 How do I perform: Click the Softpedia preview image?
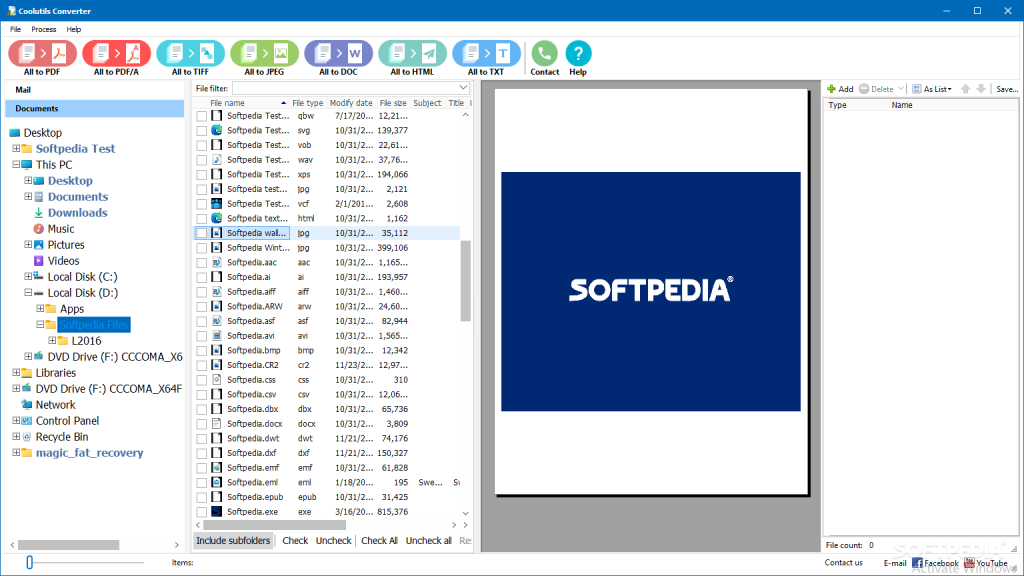pyautogui.click(x=650, y=291)
